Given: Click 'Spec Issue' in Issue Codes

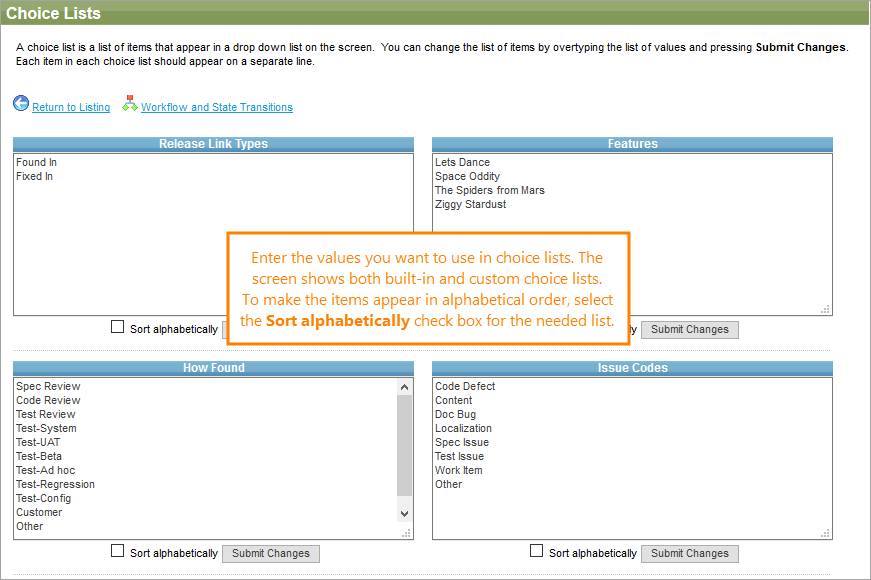Looking at the screenshot, I should pyautogui.click(x=462, y=442).
